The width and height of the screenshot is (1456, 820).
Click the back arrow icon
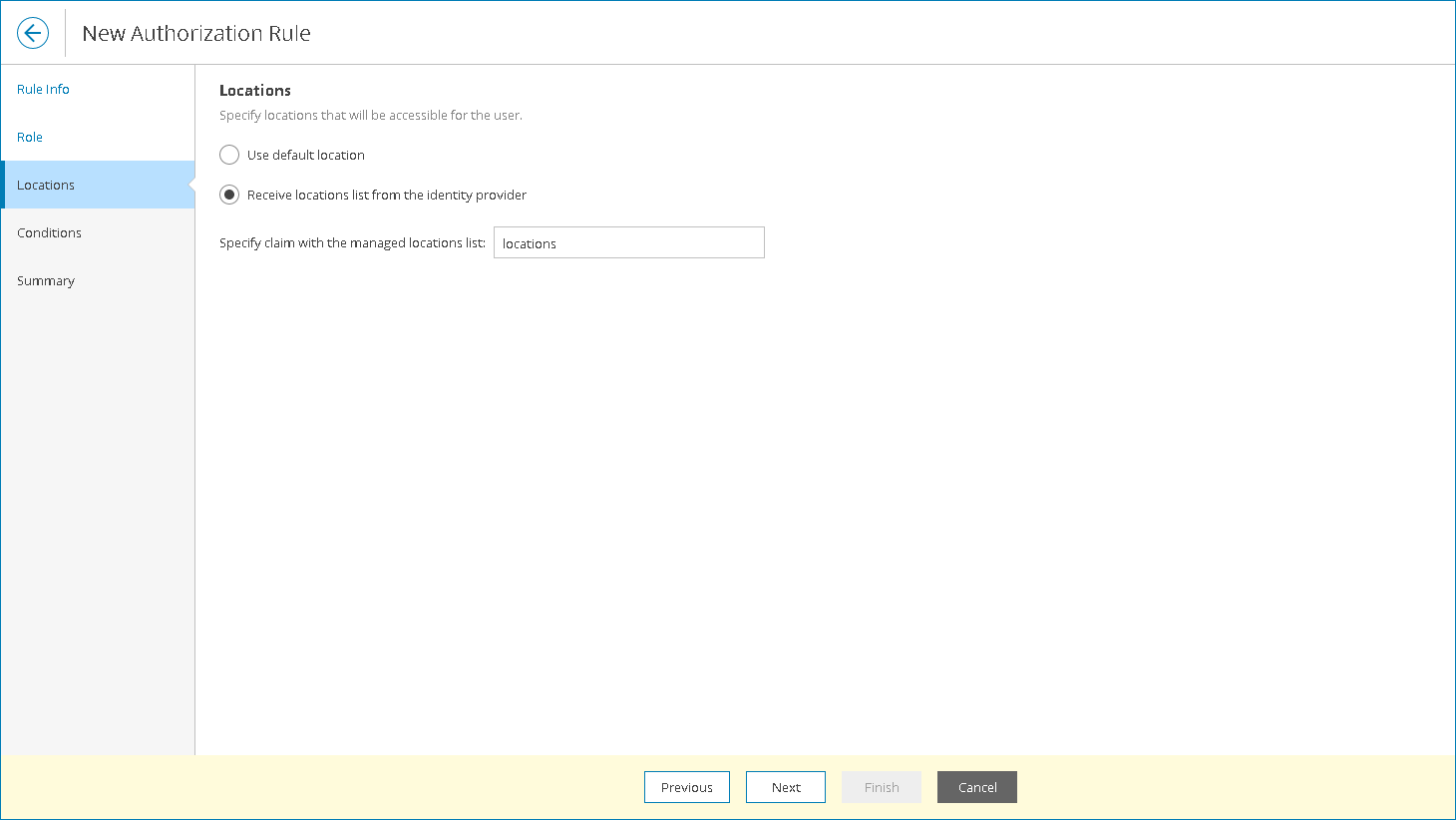pos(33,33)
